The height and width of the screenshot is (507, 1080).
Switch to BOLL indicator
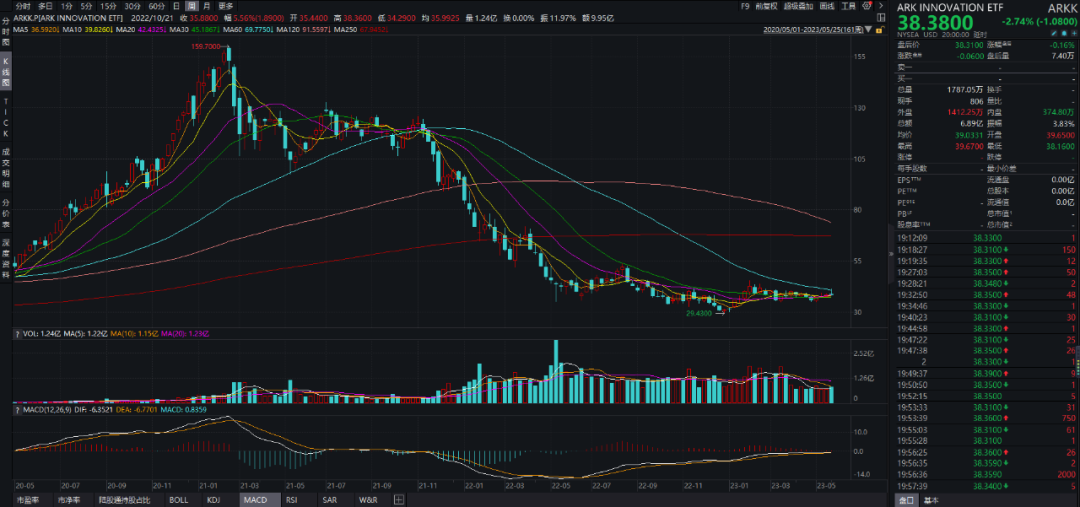[x=178, y=500]
